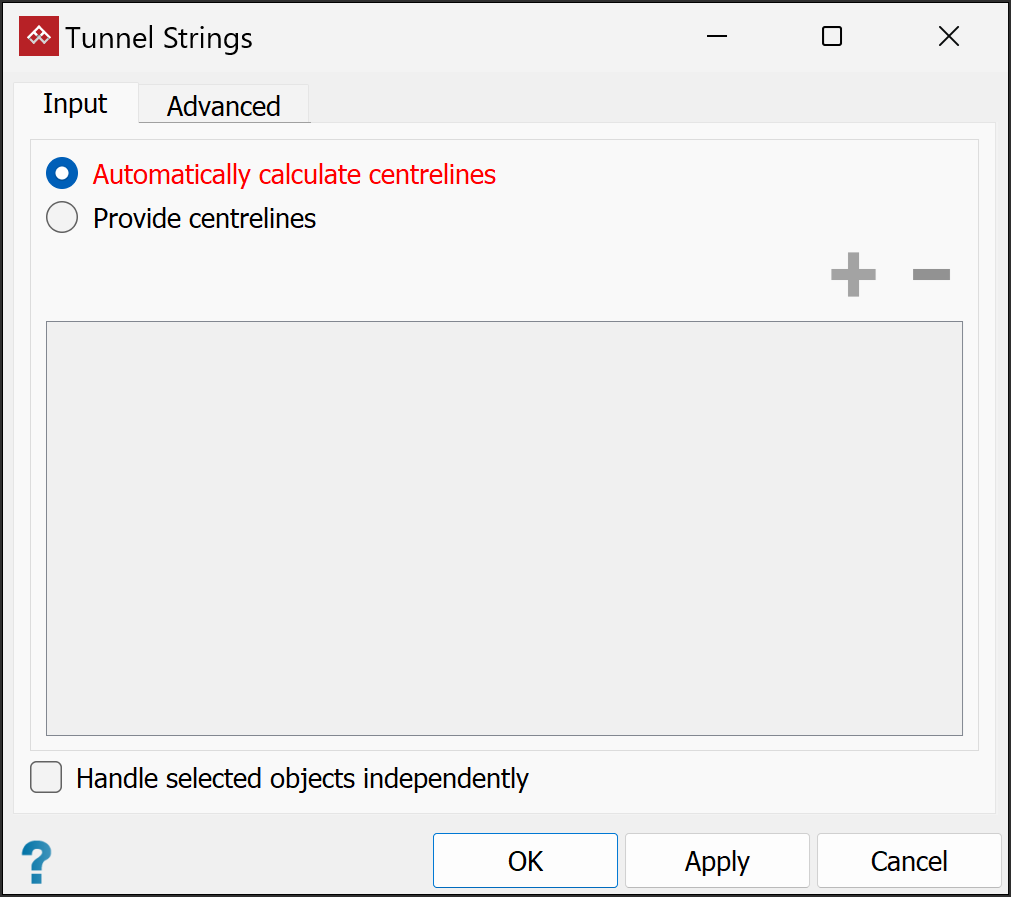Click the Tunnel Strings title bar text

point(159,38)
